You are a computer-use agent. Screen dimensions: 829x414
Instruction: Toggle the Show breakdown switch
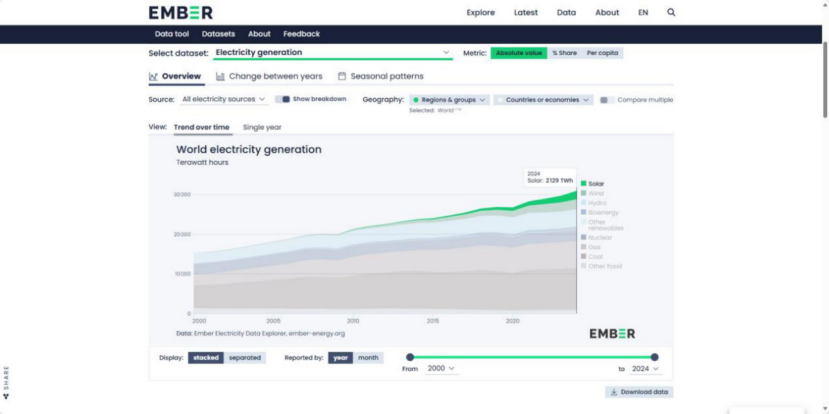click(x=283, y=99)
